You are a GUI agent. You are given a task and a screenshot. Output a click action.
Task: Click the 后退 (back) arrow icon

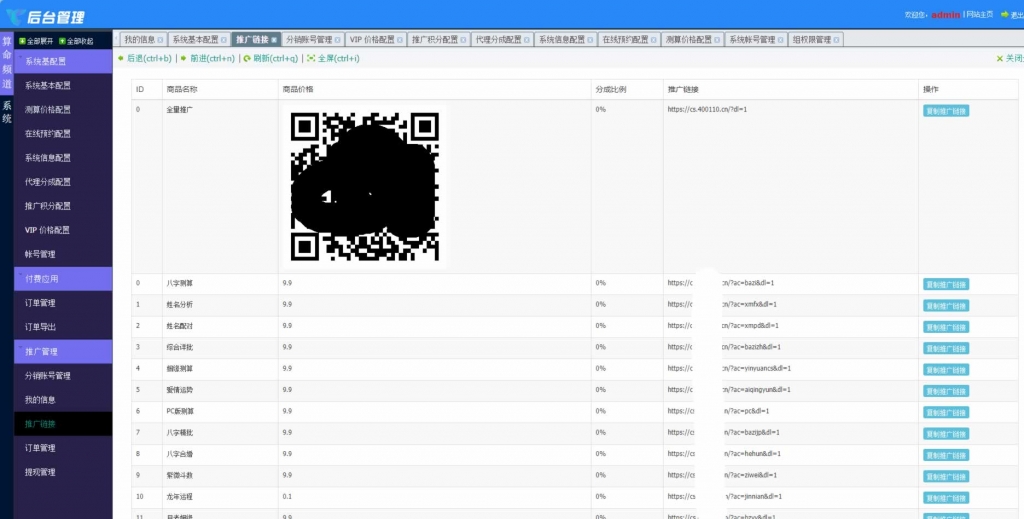pyautogui.click(x=121, y=59)
